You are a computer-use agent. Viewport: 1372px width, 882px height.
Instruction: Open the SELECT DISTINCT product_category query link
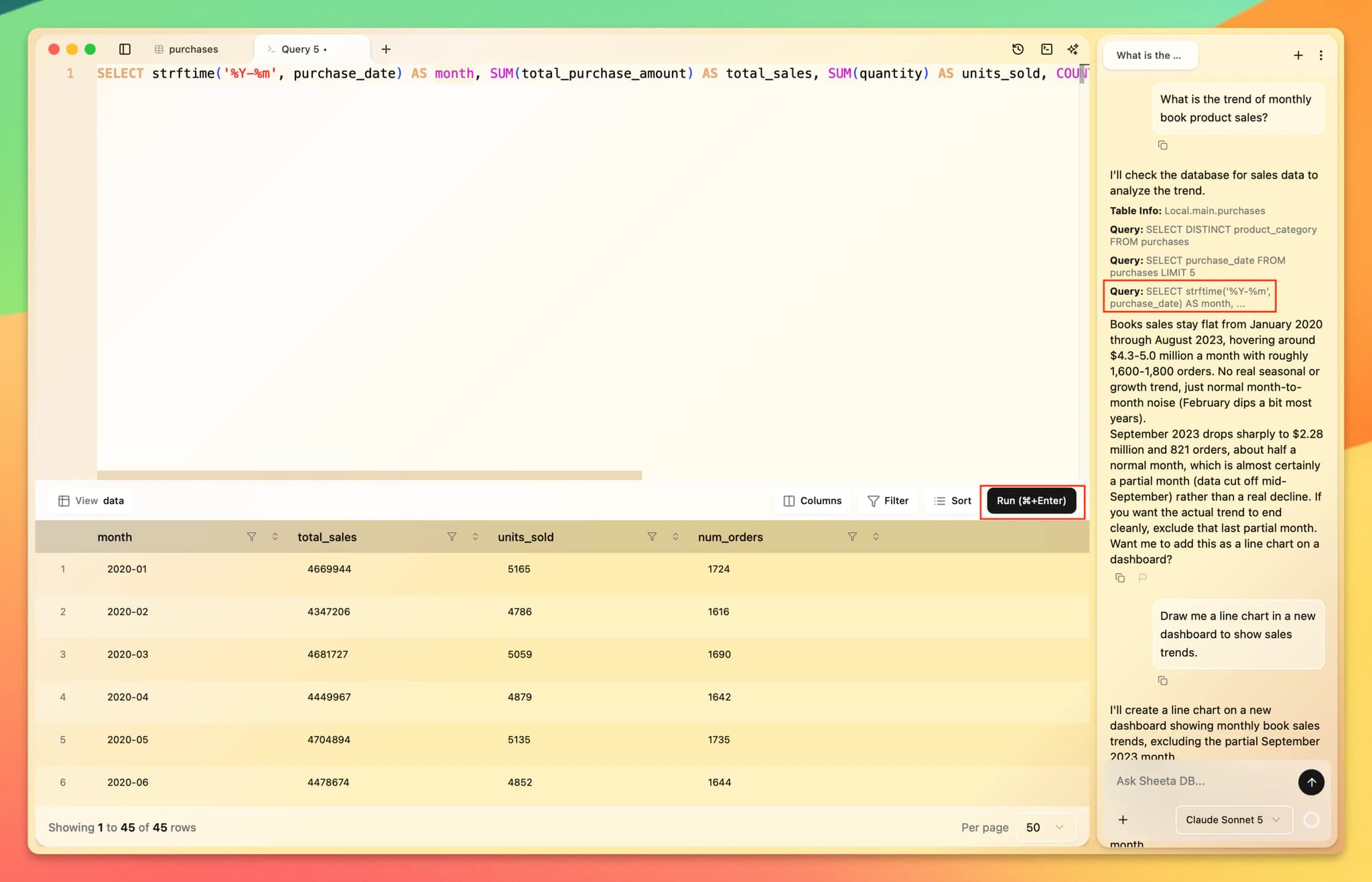tap(1213, 235)
